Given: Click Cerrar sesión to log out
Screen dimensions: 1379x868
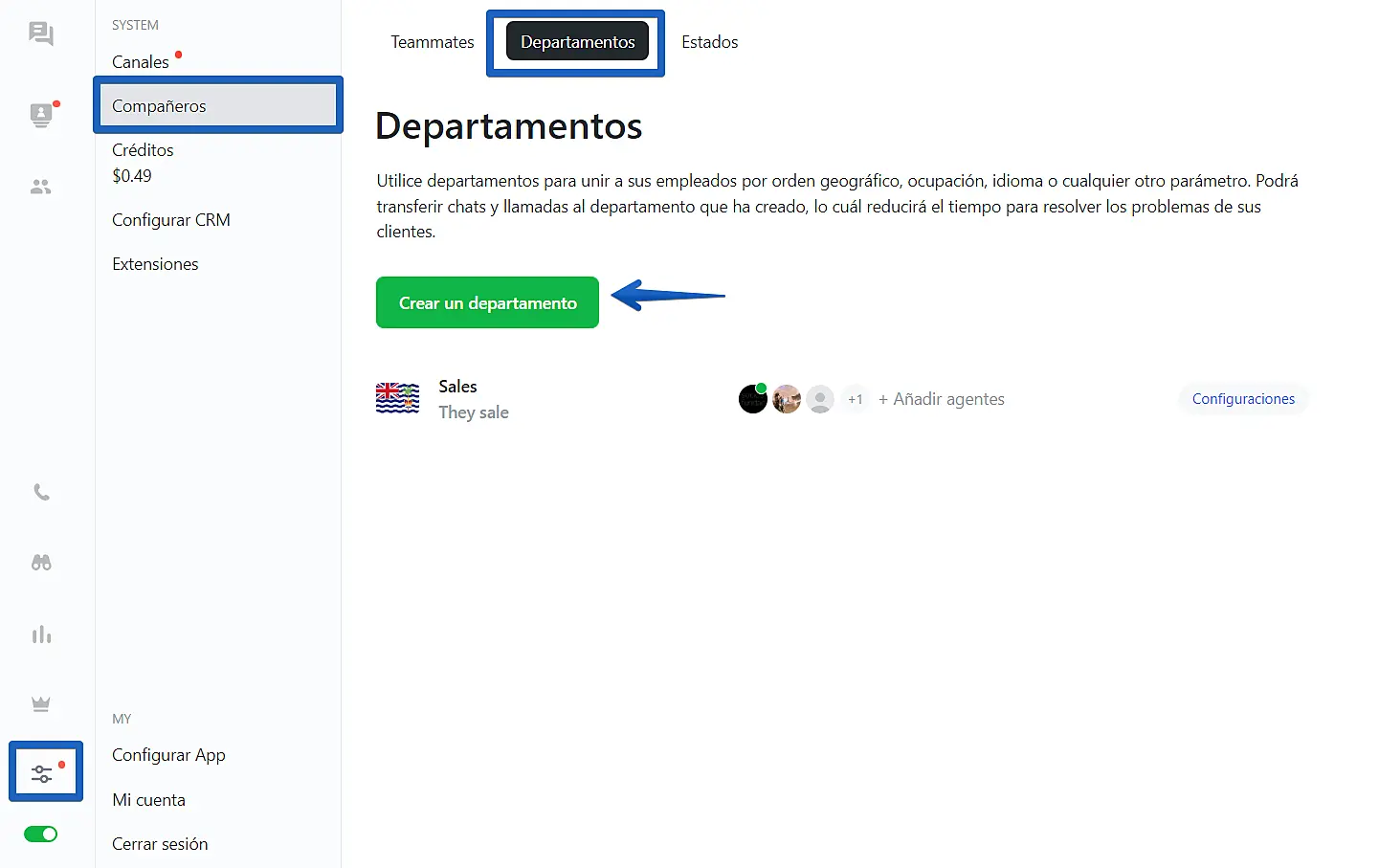Looking at the screenshot, I should pos(160,844).
